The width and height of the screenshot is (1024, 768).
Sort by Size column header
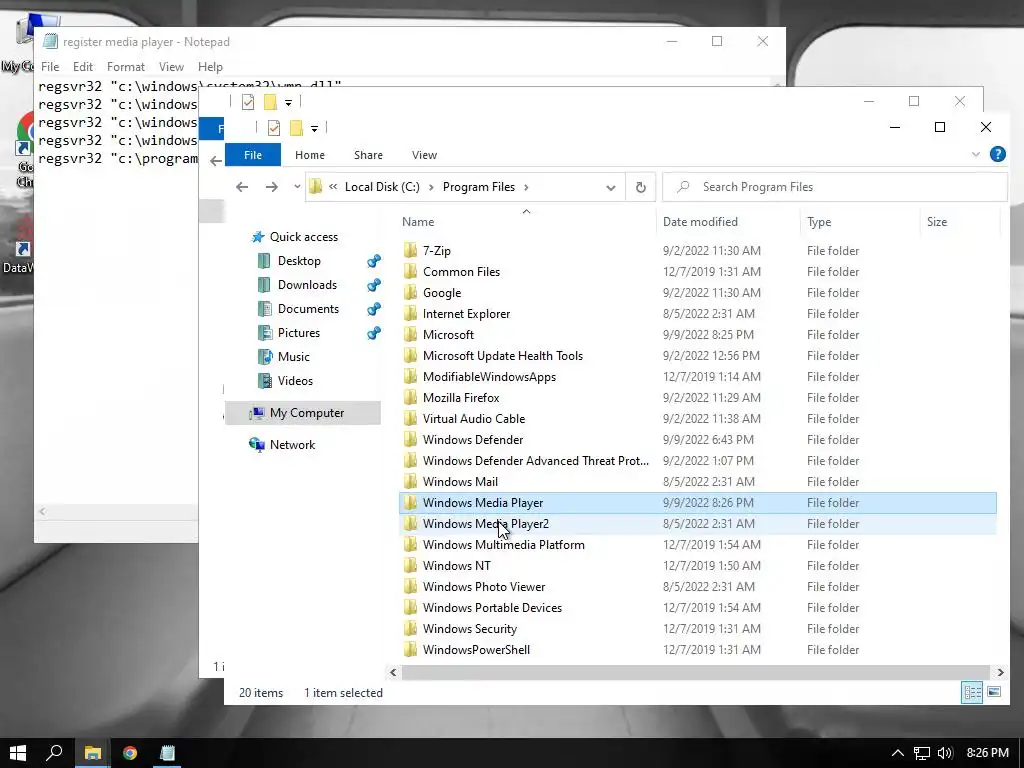(x=959, y=222)
